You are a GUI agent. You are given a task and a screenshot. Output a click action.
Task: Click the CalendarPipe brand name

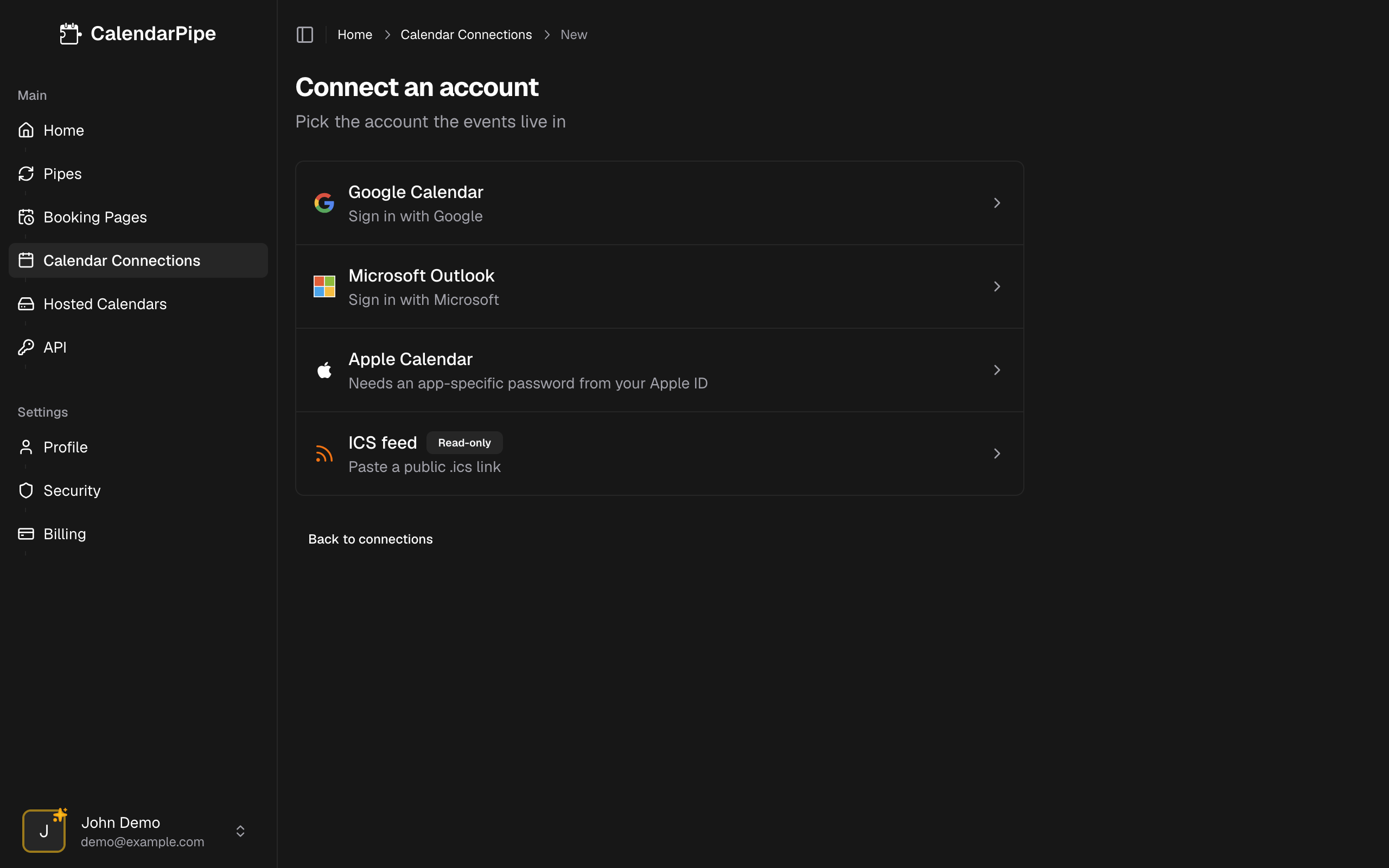[x=153, y=33]
